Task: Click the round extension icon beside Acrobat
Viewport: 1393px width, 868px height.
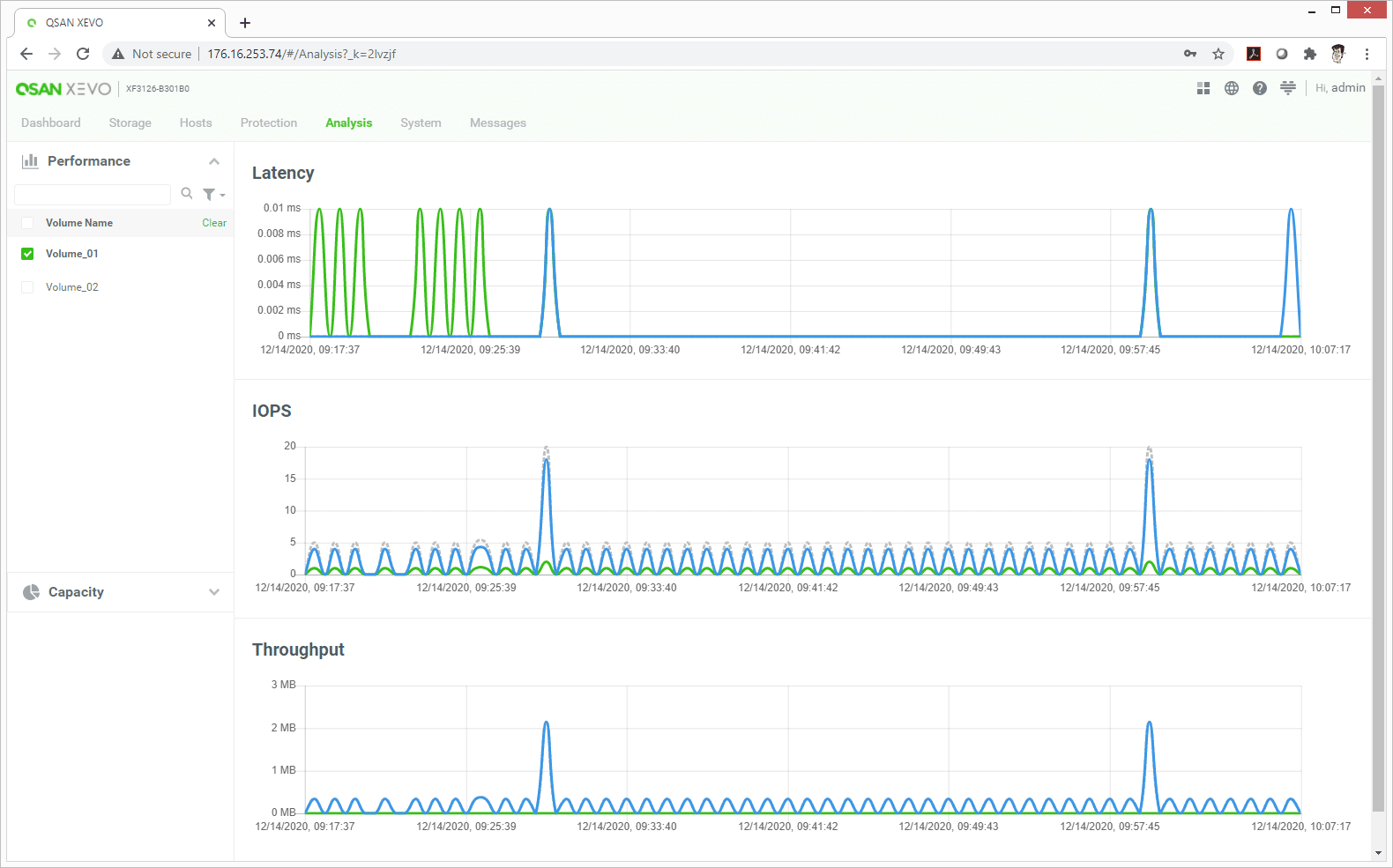Action: pyautogui.click(x=1282, y=54)
